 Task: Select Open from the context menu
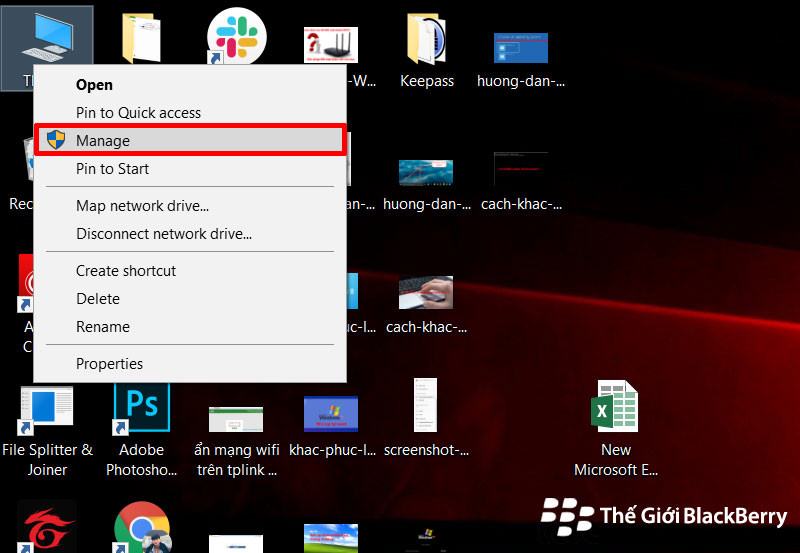pyautogui.click(x=94, y=85)
